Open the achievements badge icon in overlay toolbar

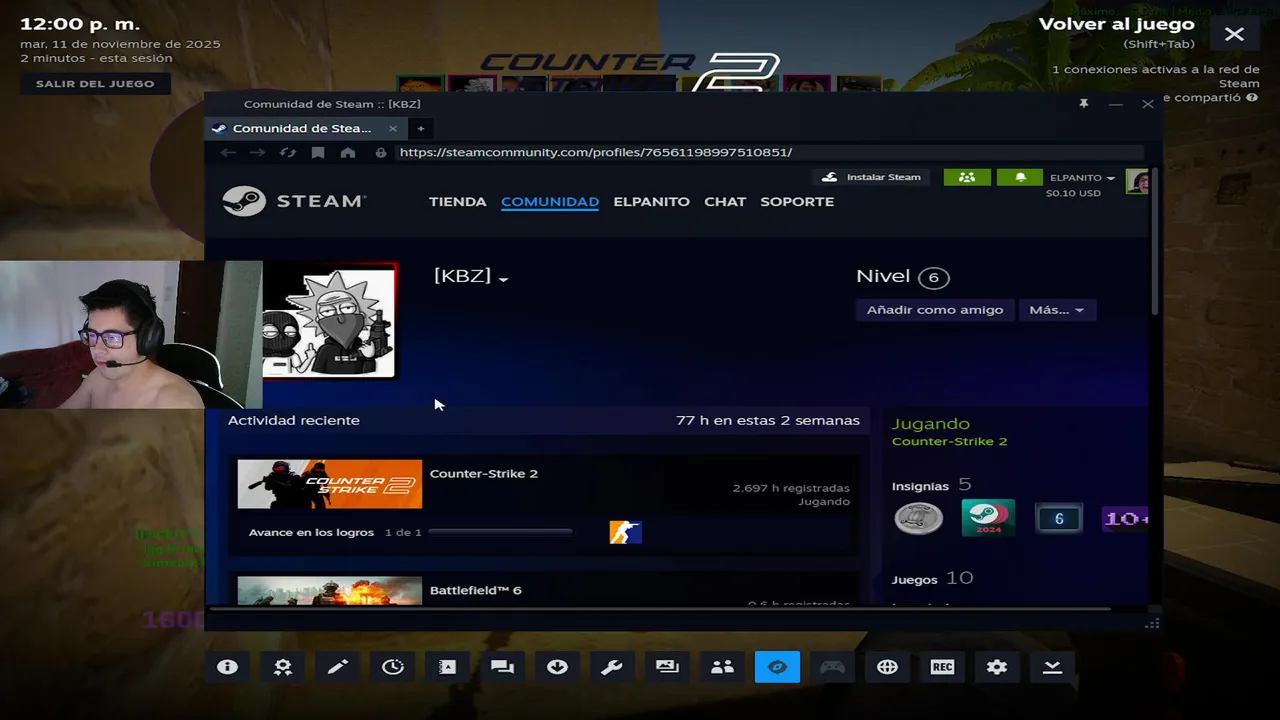[x=283, y=667]
